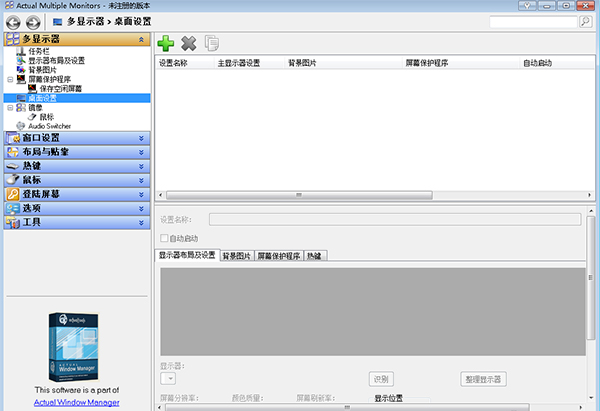The height and width of the screenshot is (411, 600).
Task: Click the 布局与贴靠 section icon
Action: point(13,152)
